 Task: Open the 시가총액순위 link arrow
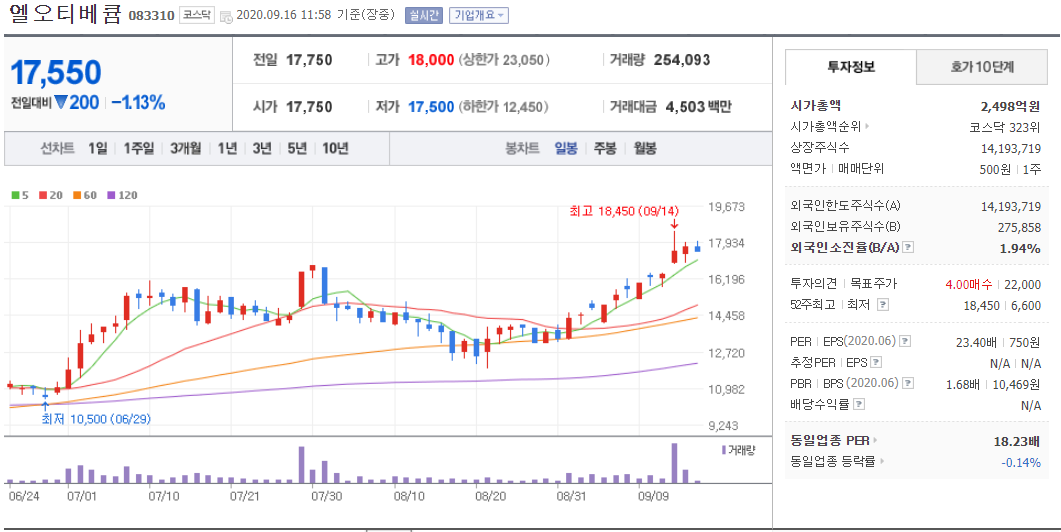coord(867,126)
